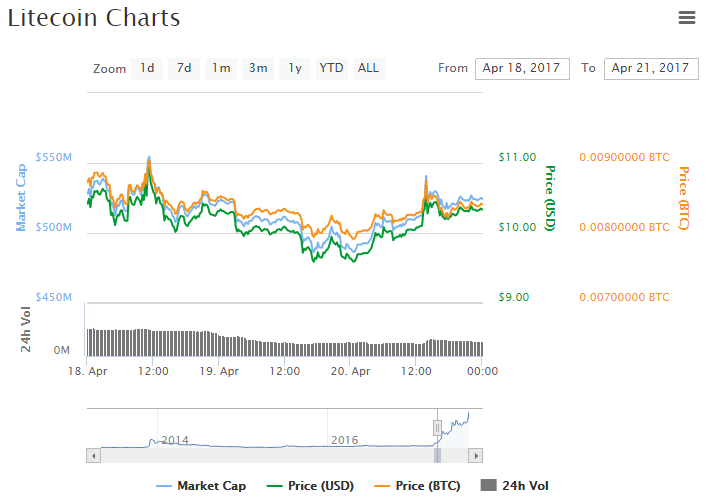This screenshot has width=707, height=502.
Task: Toggle Price (USD) series in legend
Action: [x=310, y=486]
